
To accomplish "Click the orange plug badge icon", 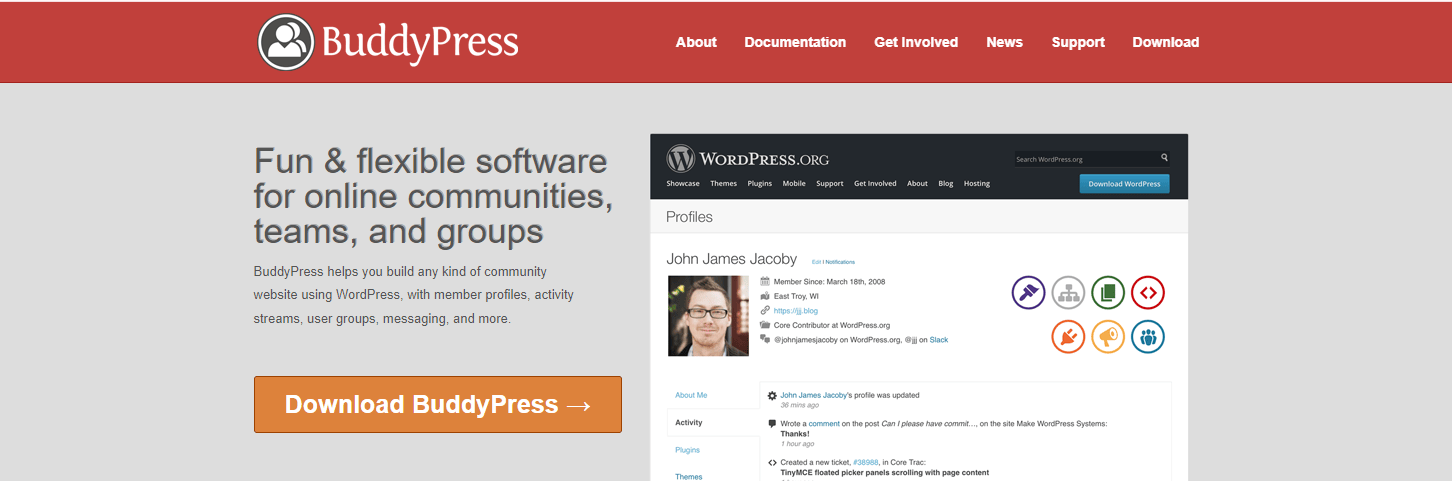I will click(x=1068, y=337).
